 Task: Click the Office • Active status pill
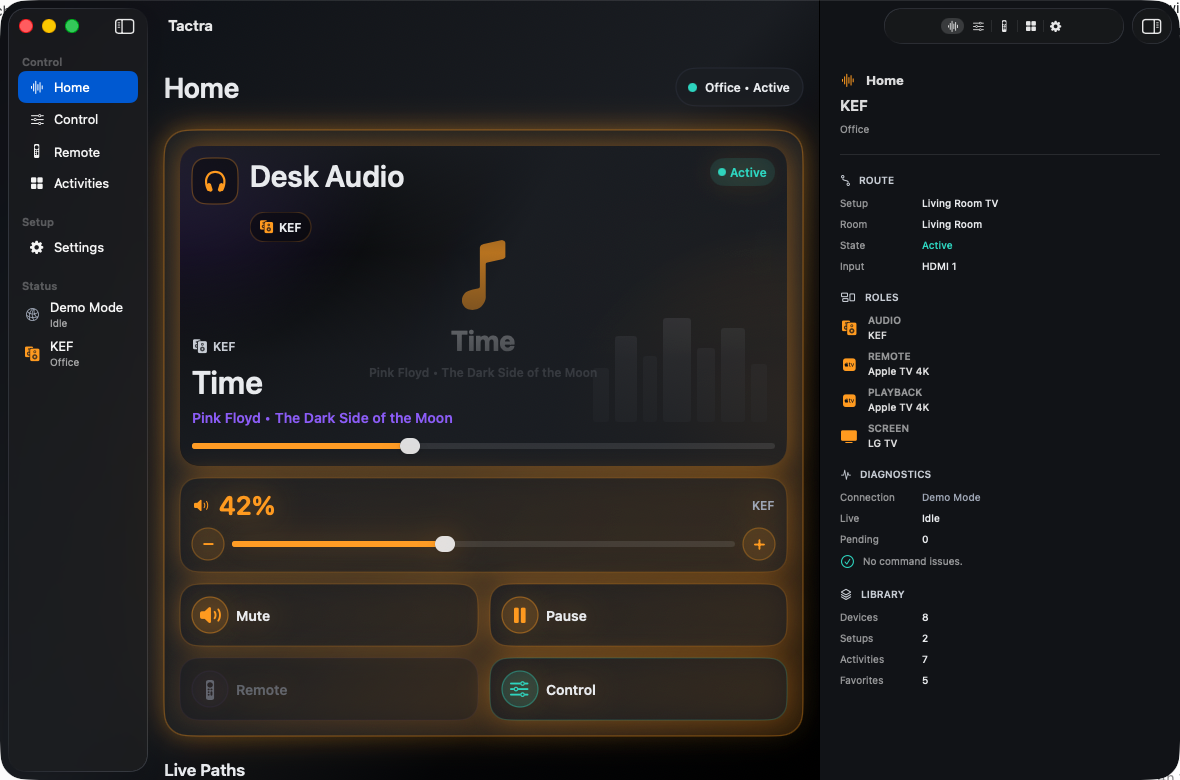(x=739, y=87)
